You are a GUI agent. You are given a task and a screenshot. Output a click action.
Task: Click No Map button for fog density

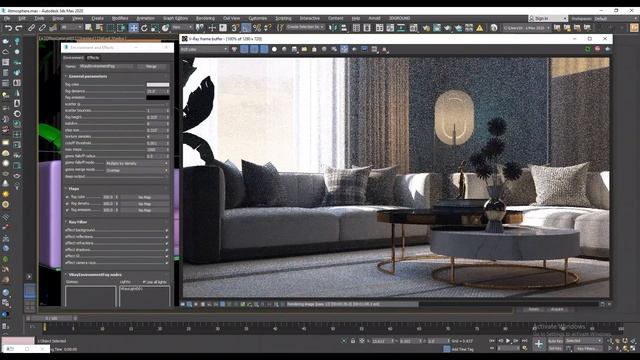coord(144,204)
